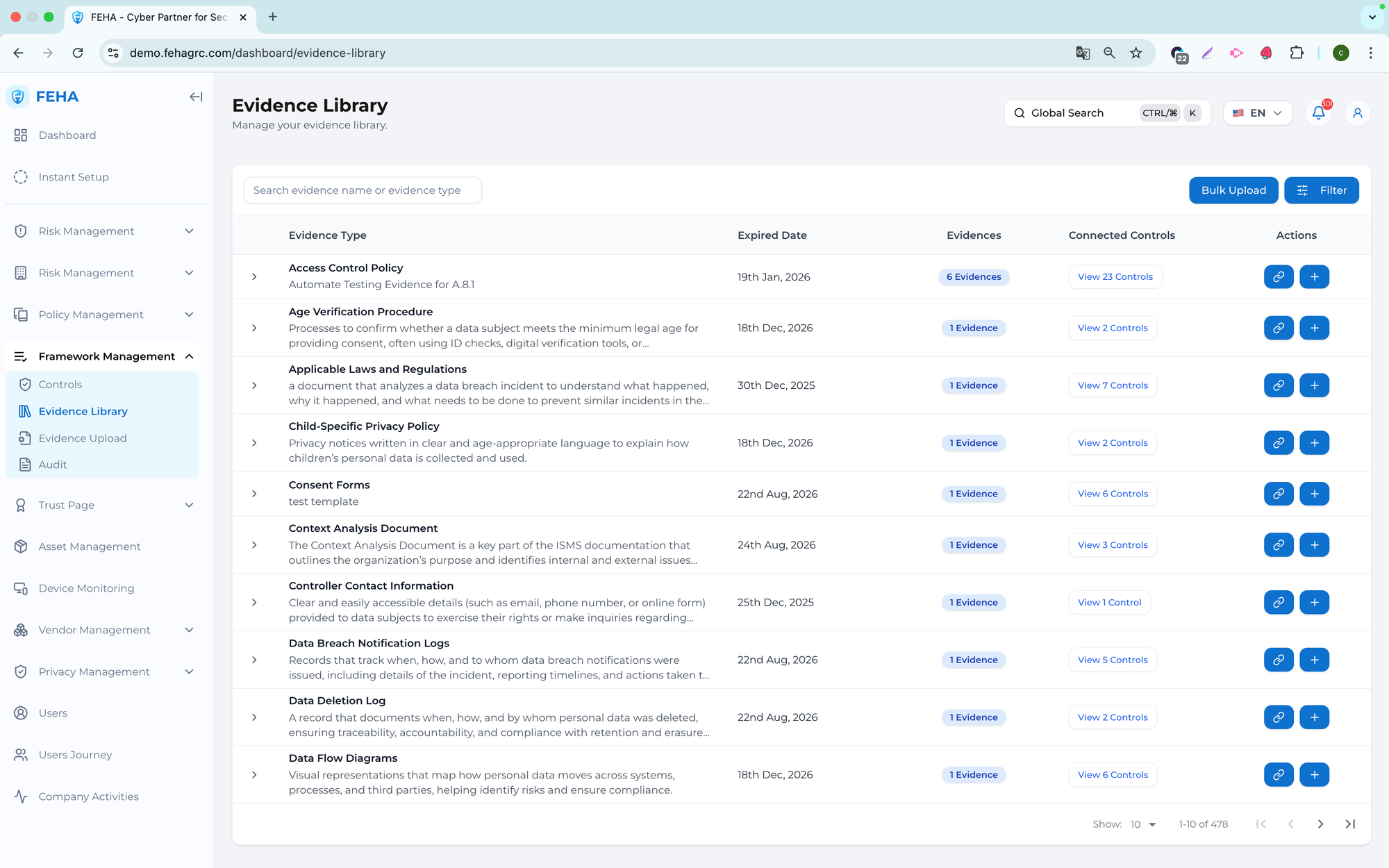Open the Audit sidebar item
This screenshot has width=1389, height=868.
click(53, 465)
